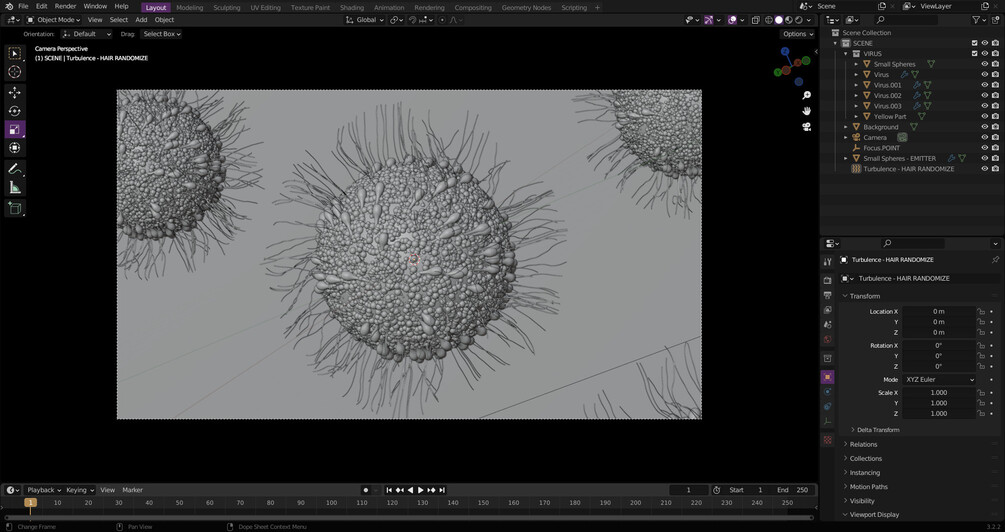Viewport: 1005px width, 532px height.
Task: Open the Playback popover in timeline
Action: [x=43, y=490]
